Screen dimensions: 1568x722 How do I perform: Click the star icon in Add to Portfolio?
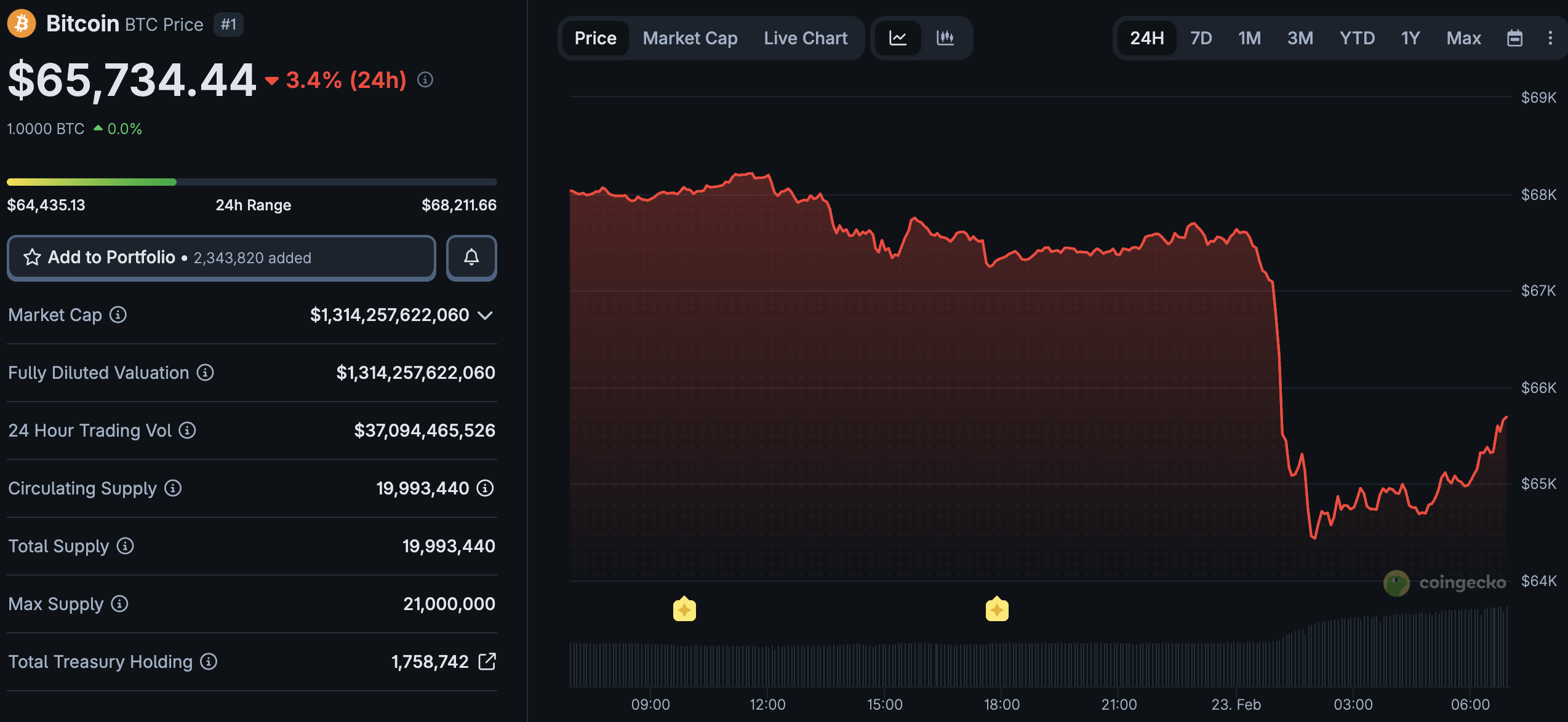pos(32,257)
